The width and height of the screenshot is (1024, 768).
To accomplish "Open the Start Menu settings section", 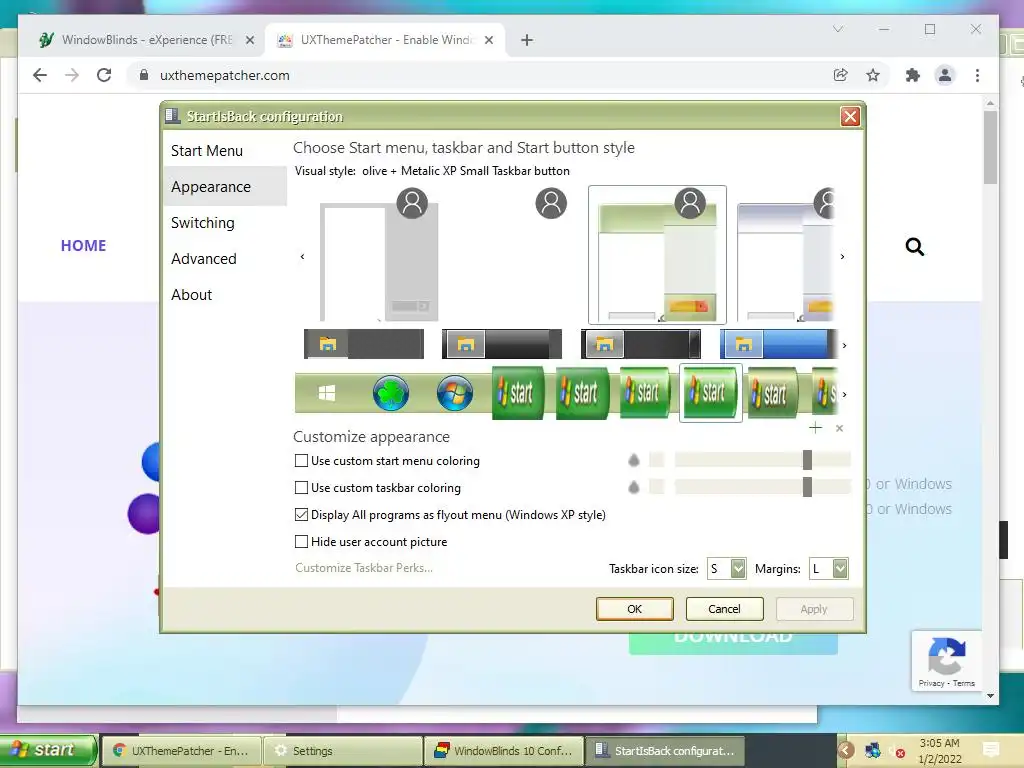I will 207,151.
